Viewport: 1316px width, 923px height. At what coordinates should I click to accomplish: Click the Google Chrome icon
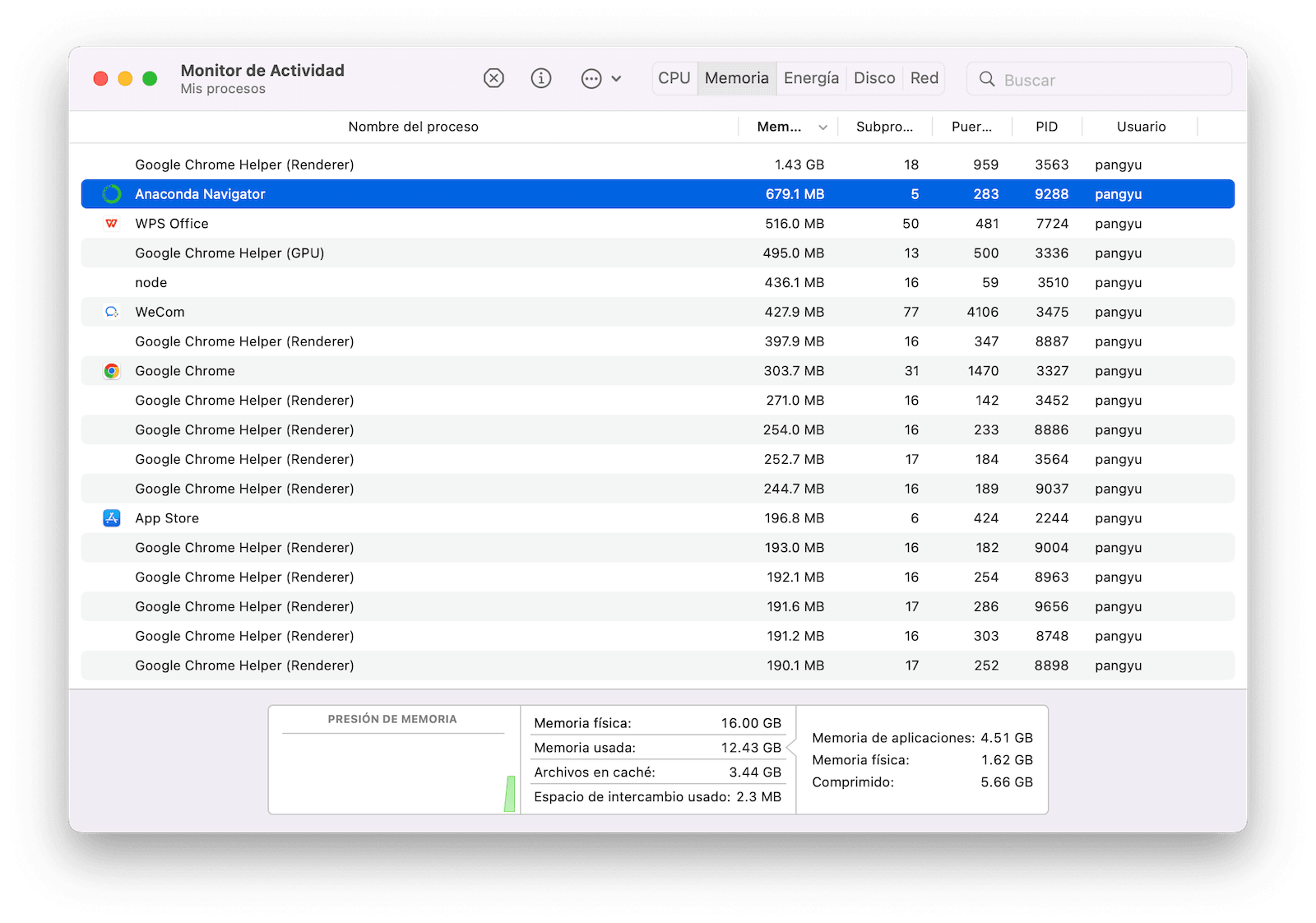pyautogui.click(x=112, y=371)
